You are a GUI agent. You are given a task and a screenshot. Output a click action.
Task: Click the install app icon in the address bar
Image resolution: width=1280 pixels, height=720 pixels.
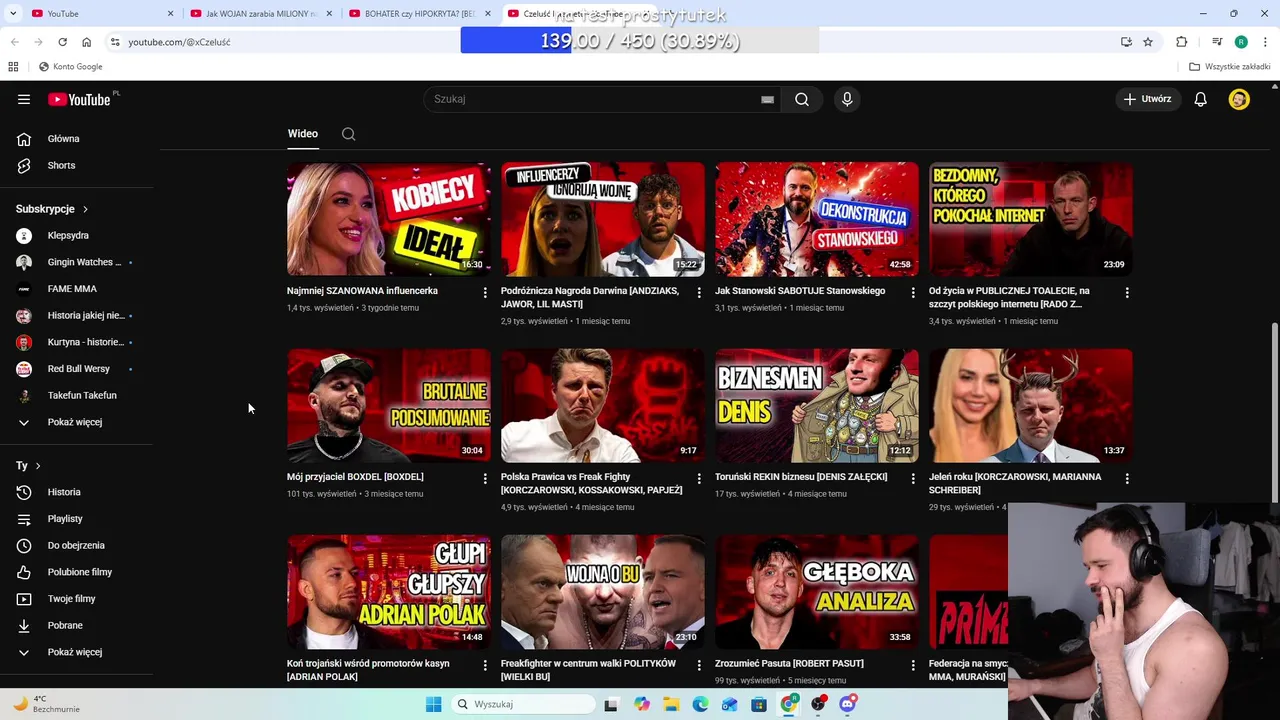tap(1126, 42)
